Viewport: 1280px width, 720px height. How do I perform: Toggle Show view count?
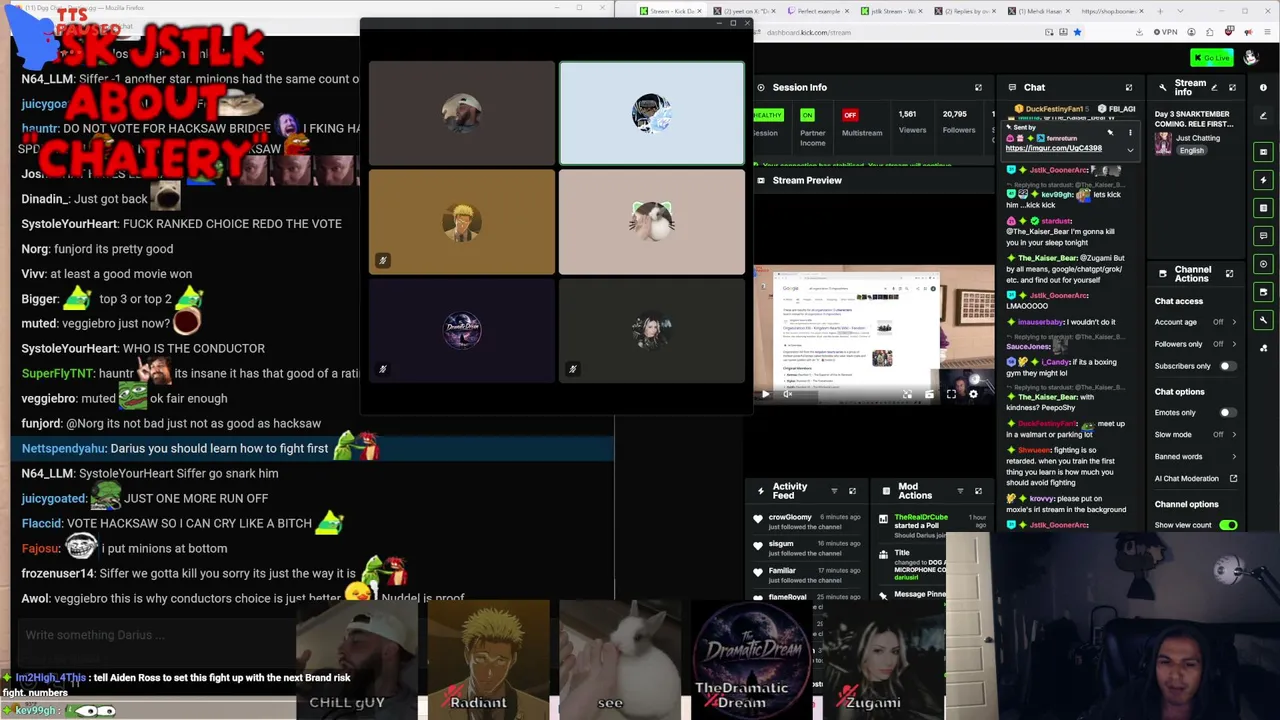[1228, 525]
